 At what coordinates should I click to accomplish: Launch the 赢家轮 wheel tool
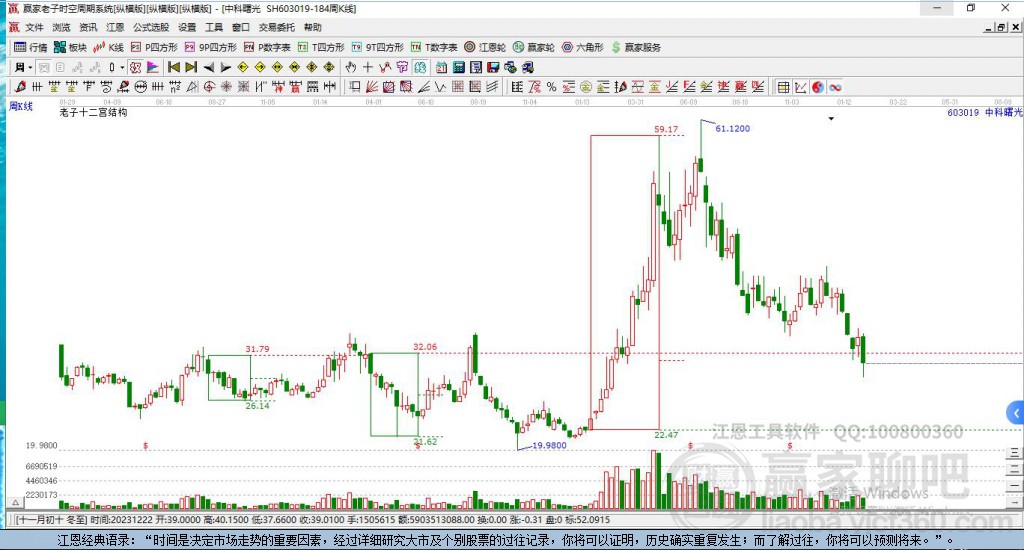coord(534,47)
